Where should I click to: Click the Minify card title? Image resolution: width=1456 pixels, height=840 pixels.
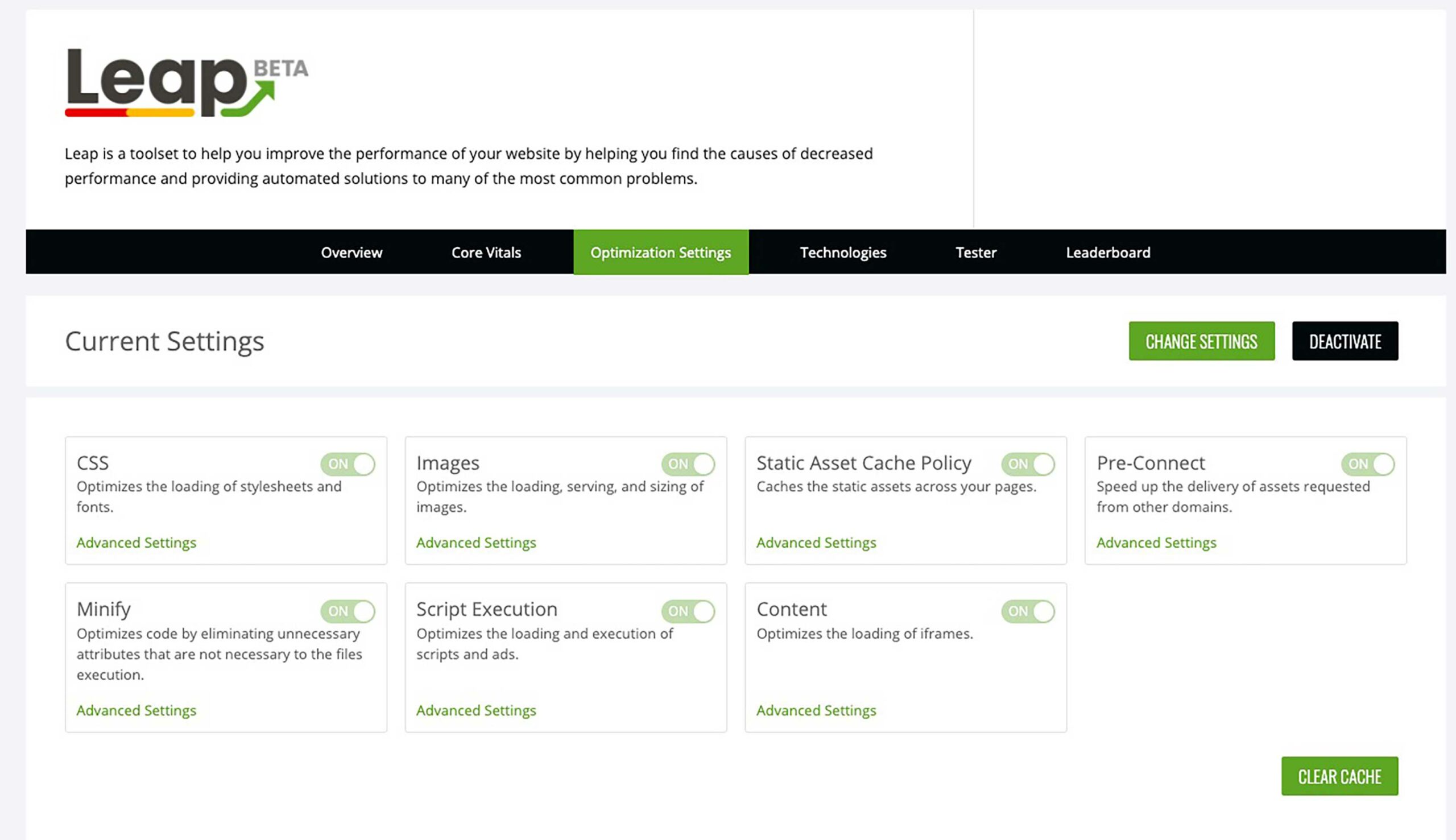(x=104, y=609)
